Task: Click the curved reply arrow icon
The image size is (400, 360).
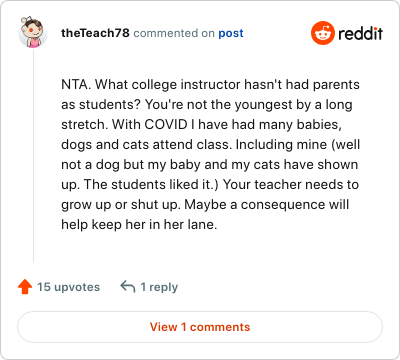Action: pyautogui.click(x=128, y=286)
